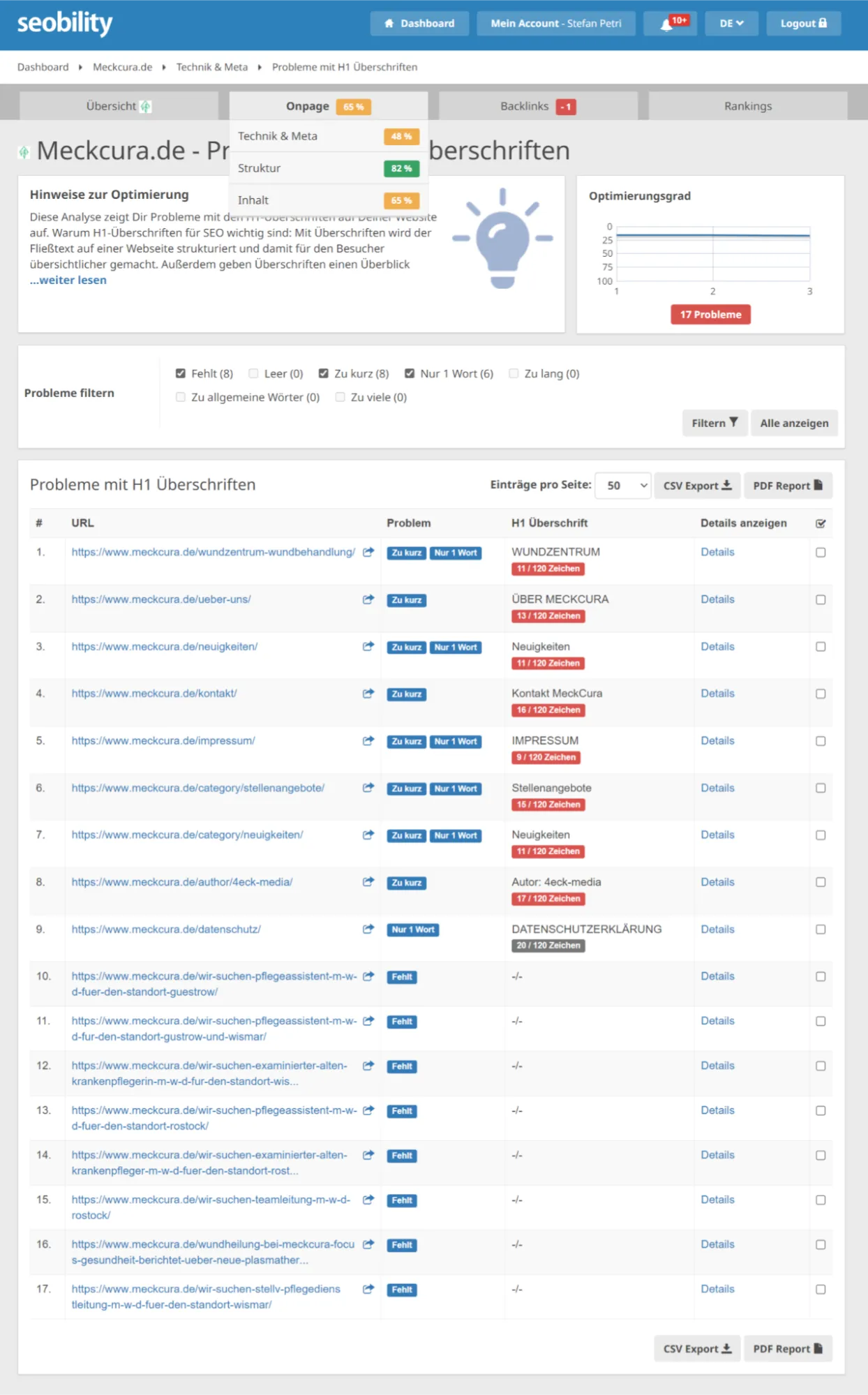Open Dashboard breadcrumb link
This screenshot has height=1395, width=868.
(x=43, y=67)
